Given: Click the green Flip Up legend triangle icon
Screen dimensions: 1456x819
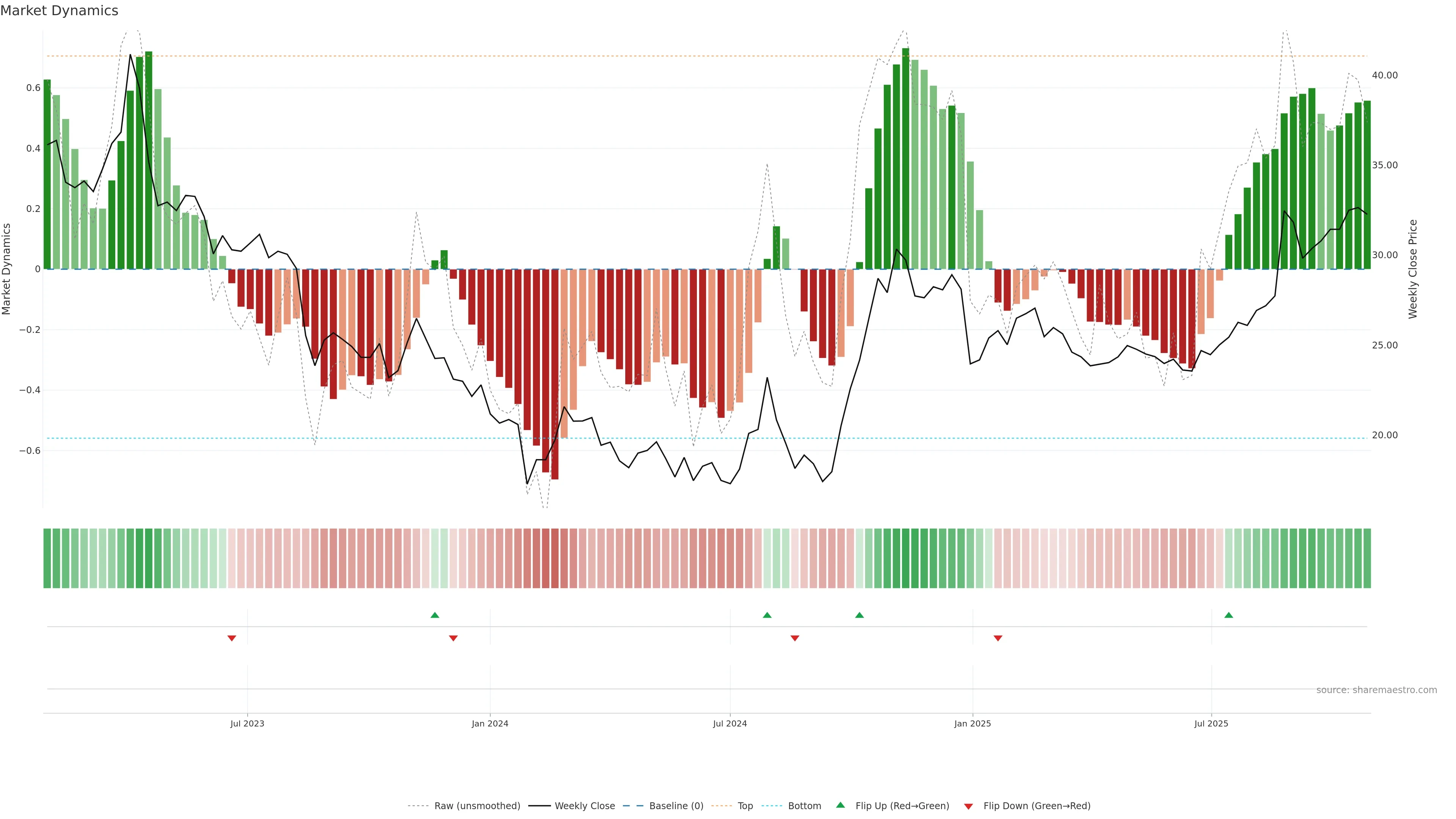Looking at the screenshot, I should click(x=841, y=805).
